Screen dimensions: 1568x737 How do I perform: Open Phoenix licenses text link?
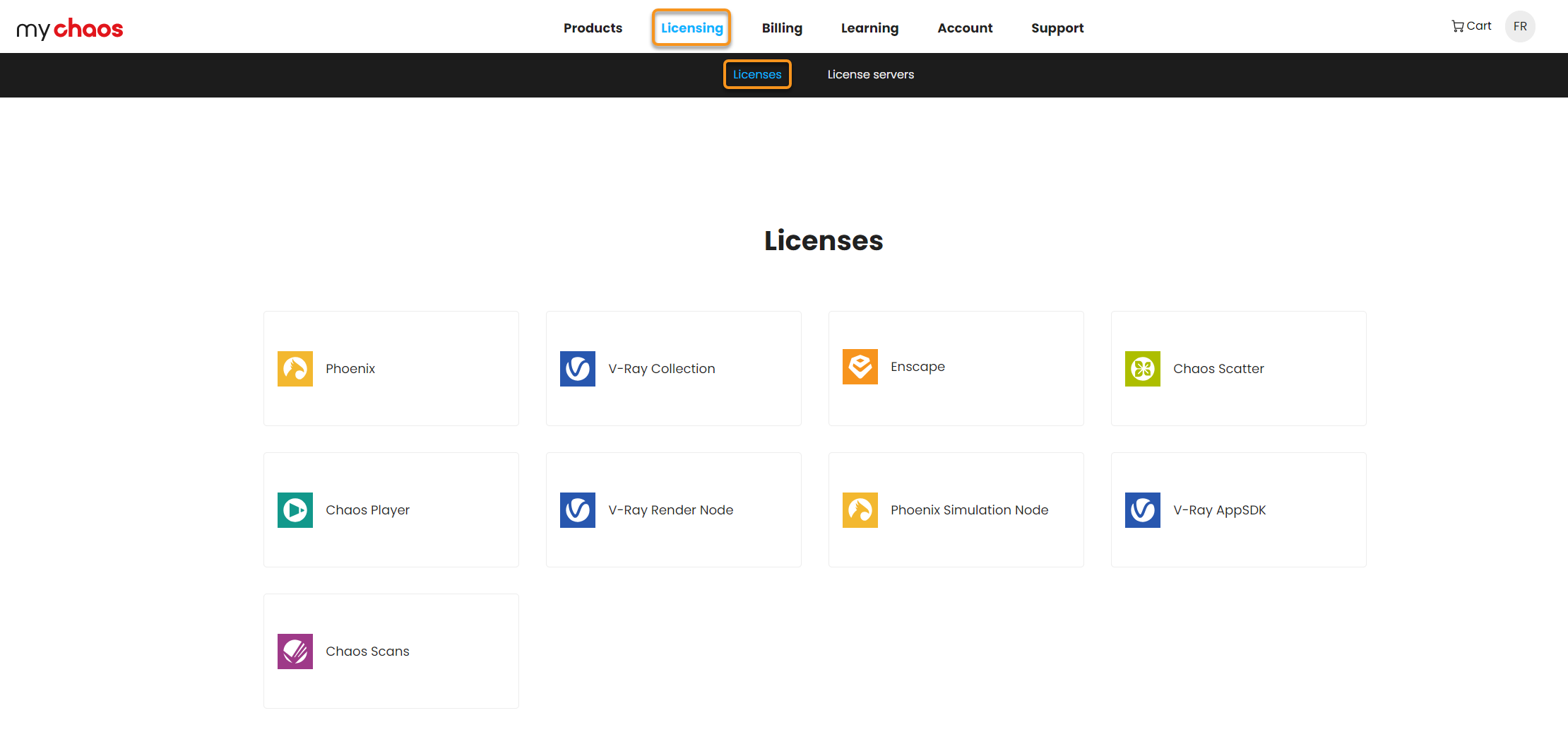[x=350, y=369]
